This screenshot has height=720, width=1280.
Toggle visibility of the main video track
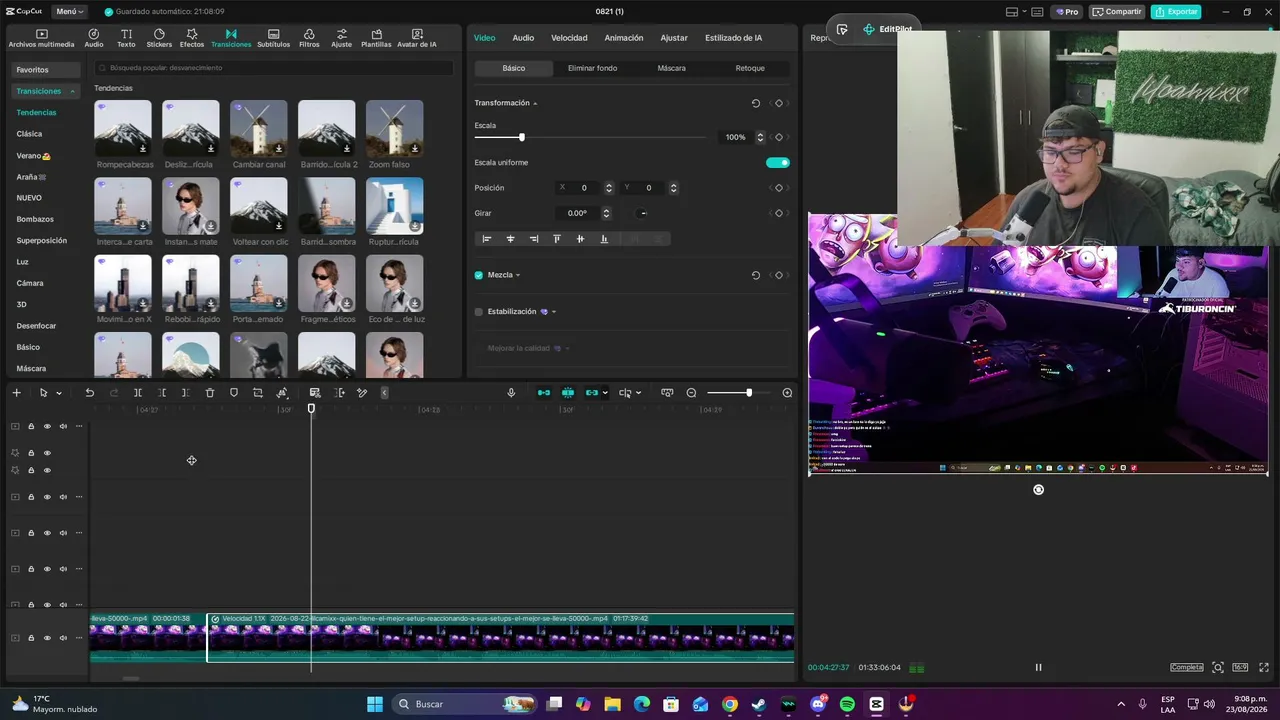pyautogui.click(x=47, y=638)
